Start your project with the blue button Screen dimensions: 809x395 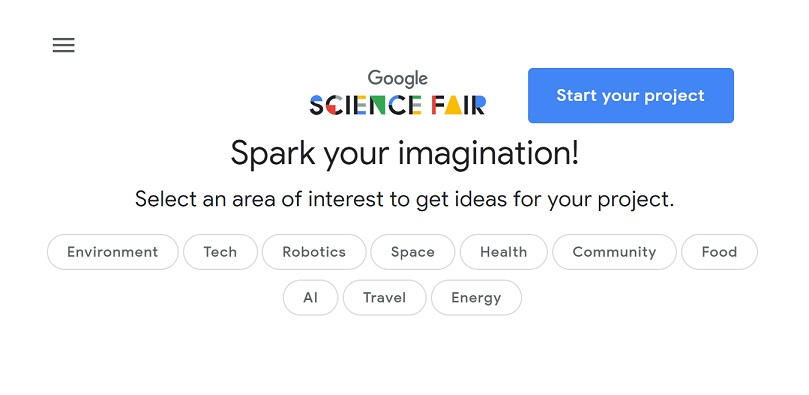coord(630,95)
